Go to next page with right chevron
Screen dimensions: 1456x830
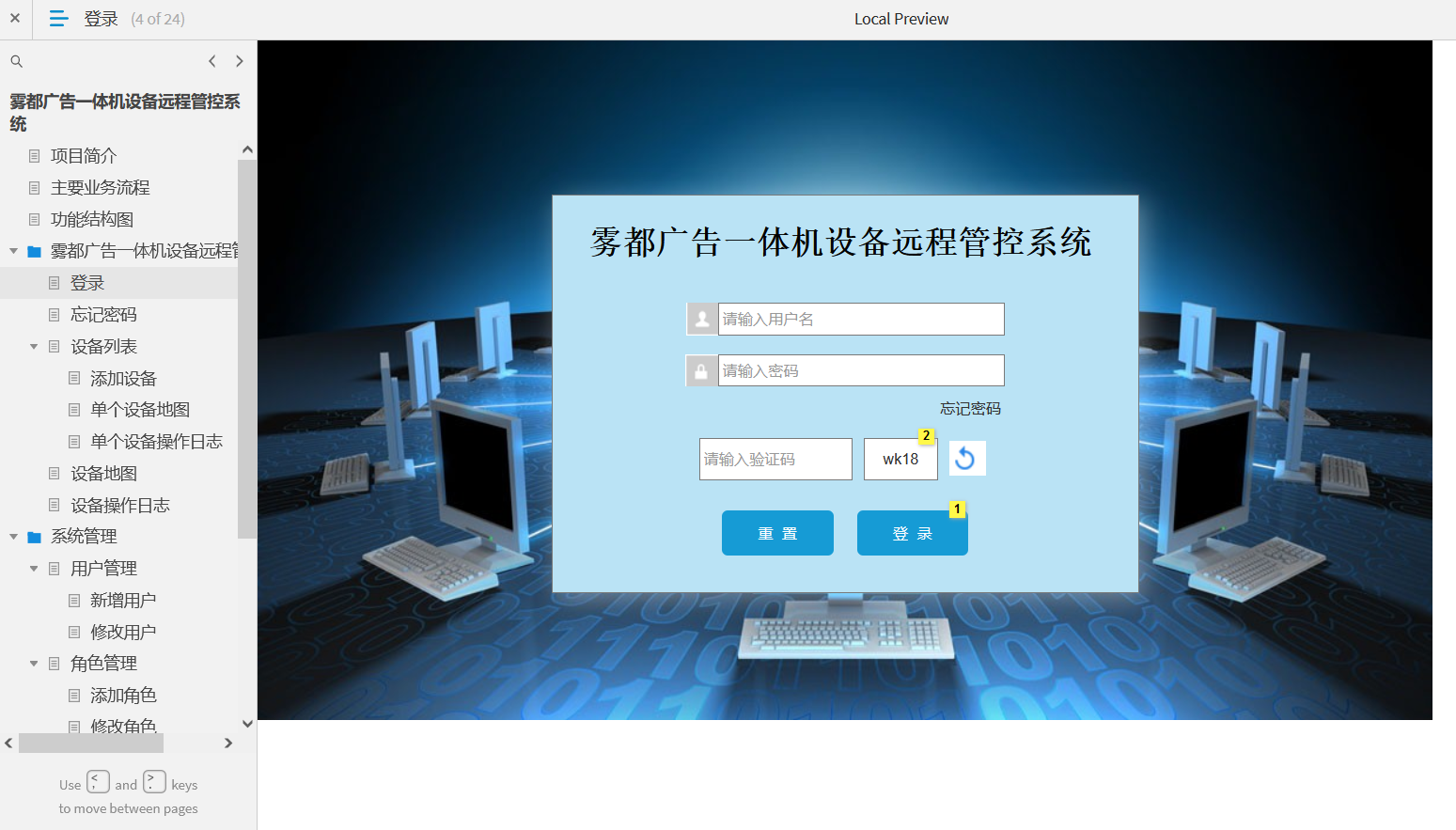click(240, 61)
